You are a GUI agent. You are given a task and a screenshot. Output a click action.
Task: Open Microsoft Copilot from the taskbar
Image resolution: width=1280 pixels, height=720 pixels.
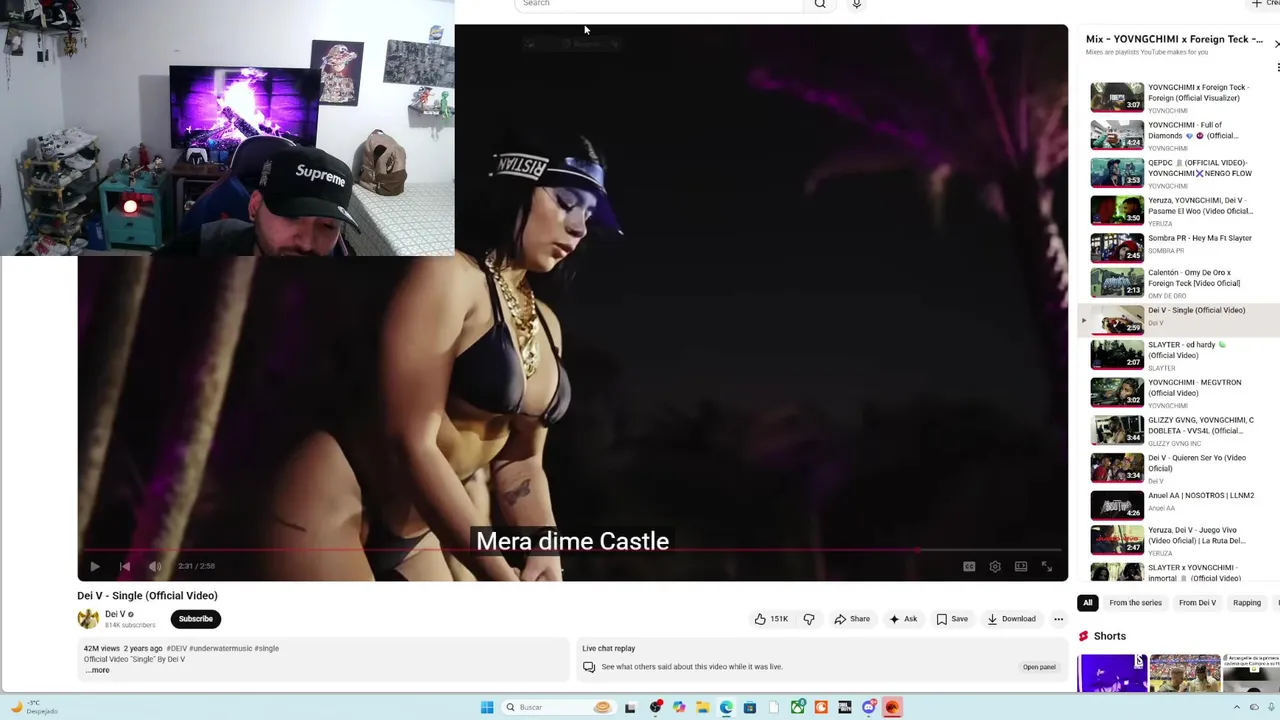point(679,708)
